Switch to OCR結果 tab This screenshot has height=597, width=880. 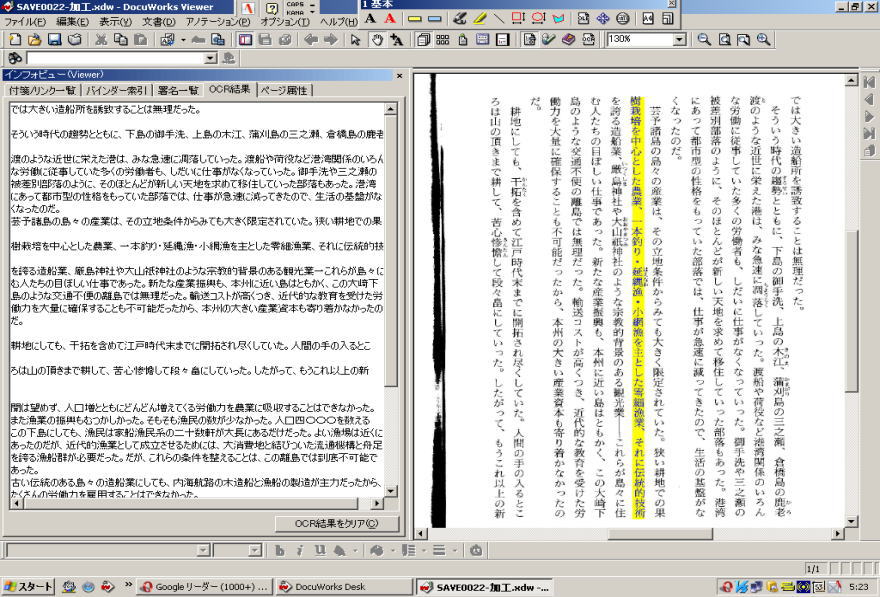pyautogui.click(x=230, y=89)
